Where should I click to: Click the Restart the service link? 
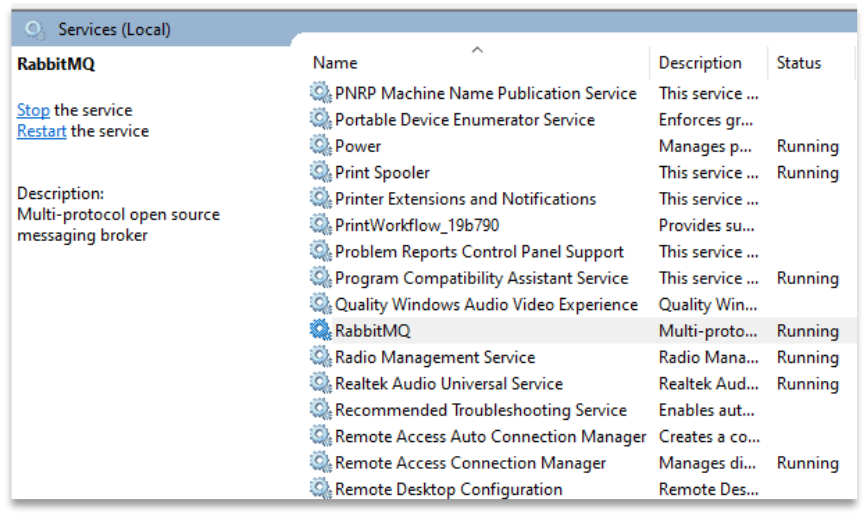pyautogui.click(x=42, y=131)
